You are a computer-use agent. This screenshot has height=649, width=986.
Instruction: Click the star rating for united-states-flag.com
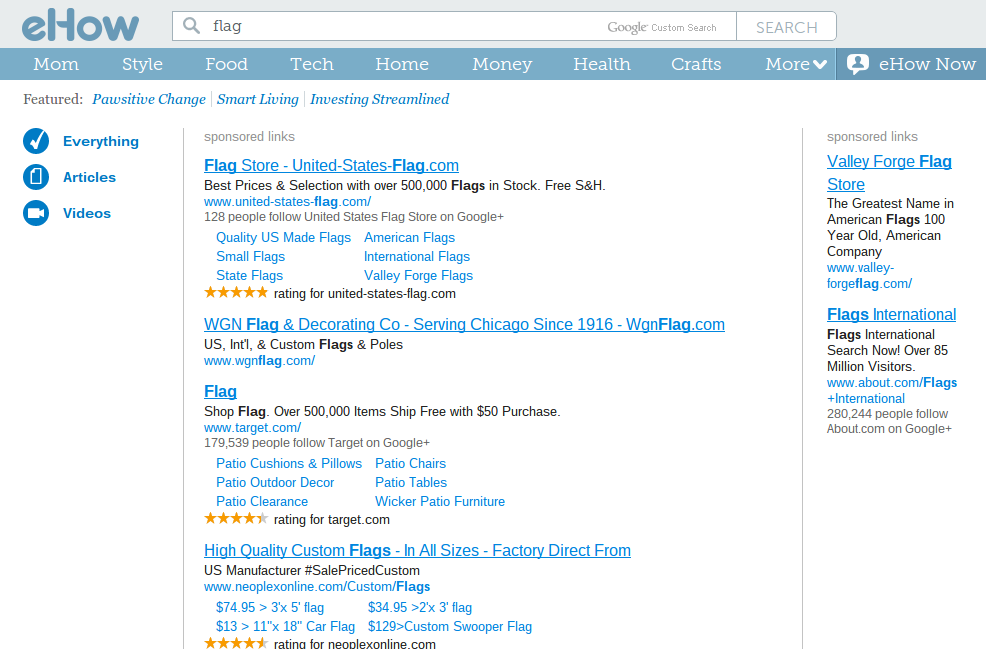point(237,291)
